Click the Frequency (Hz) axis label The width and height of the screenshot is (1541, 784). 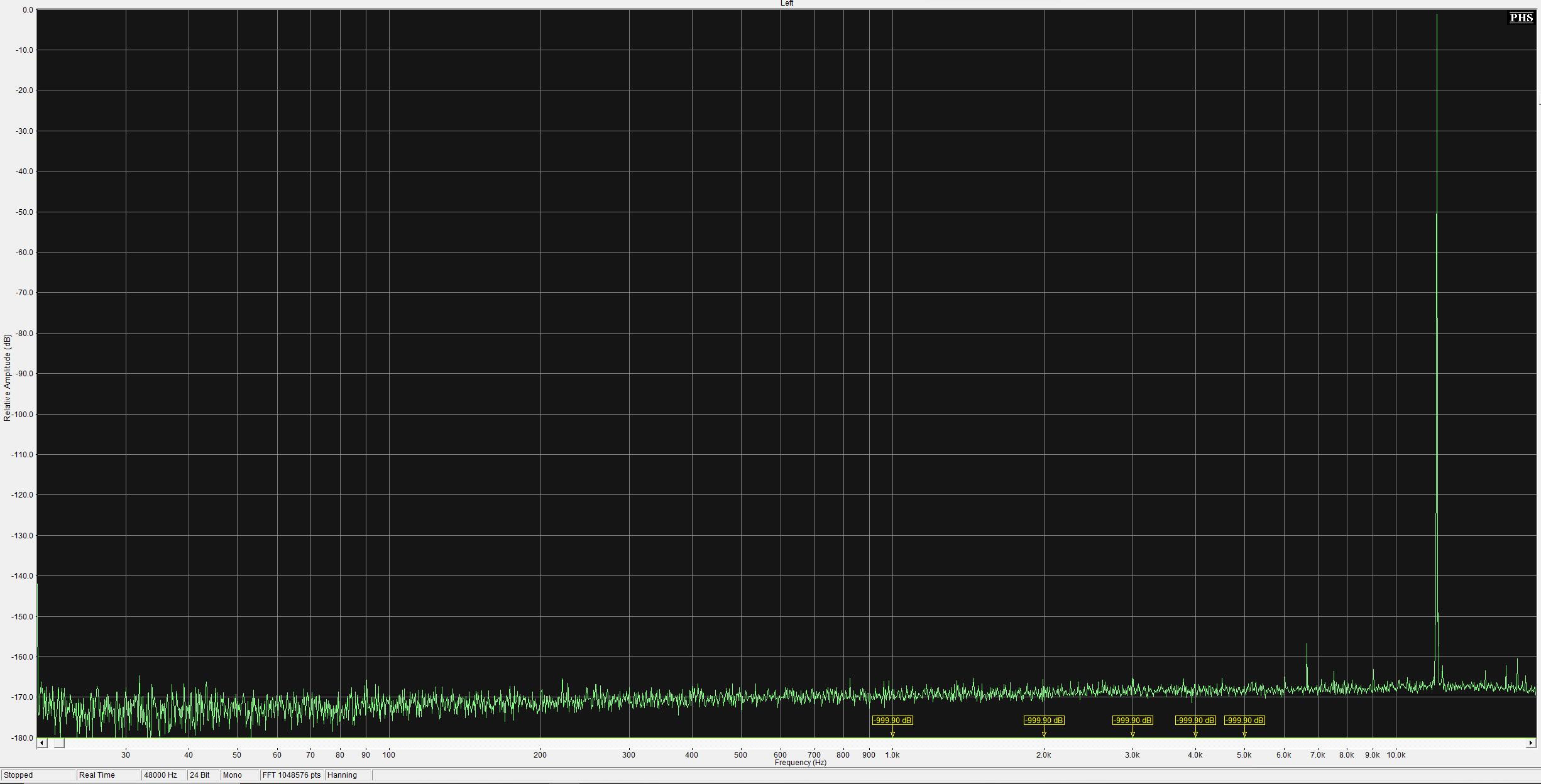tap(800, 763)
